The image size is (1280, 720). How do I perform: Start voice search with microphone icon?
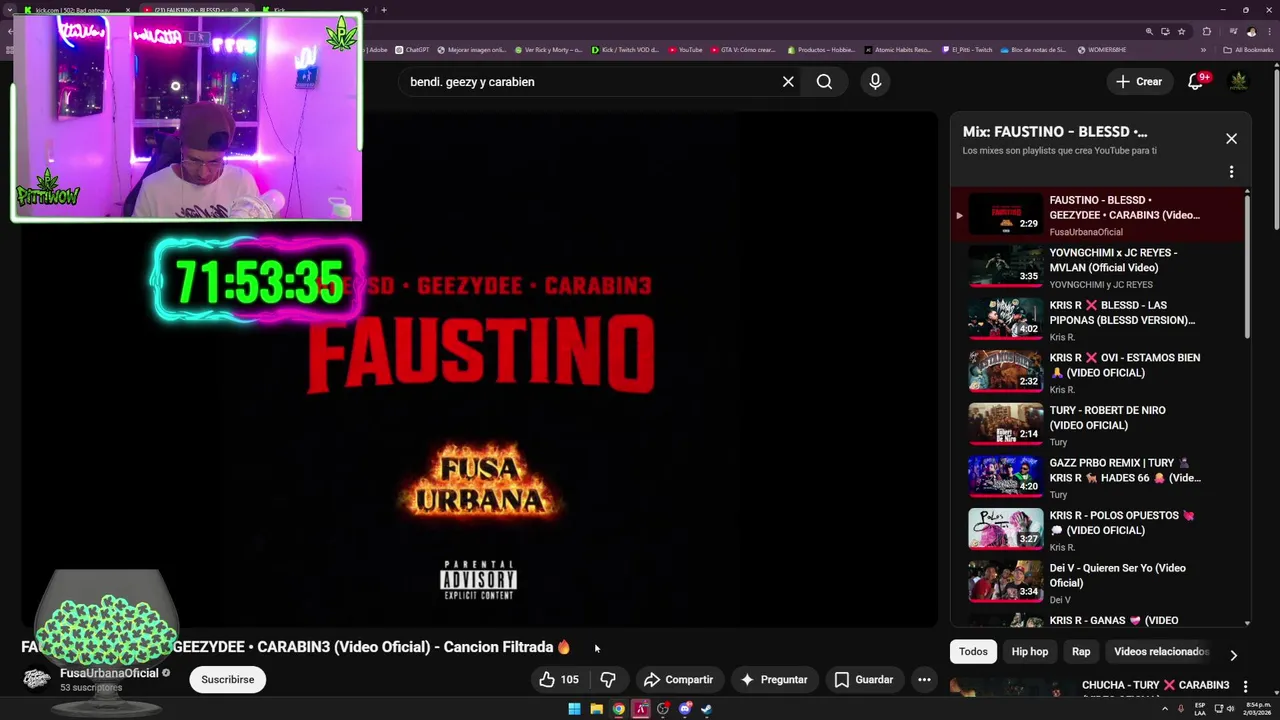coord(875,82)
